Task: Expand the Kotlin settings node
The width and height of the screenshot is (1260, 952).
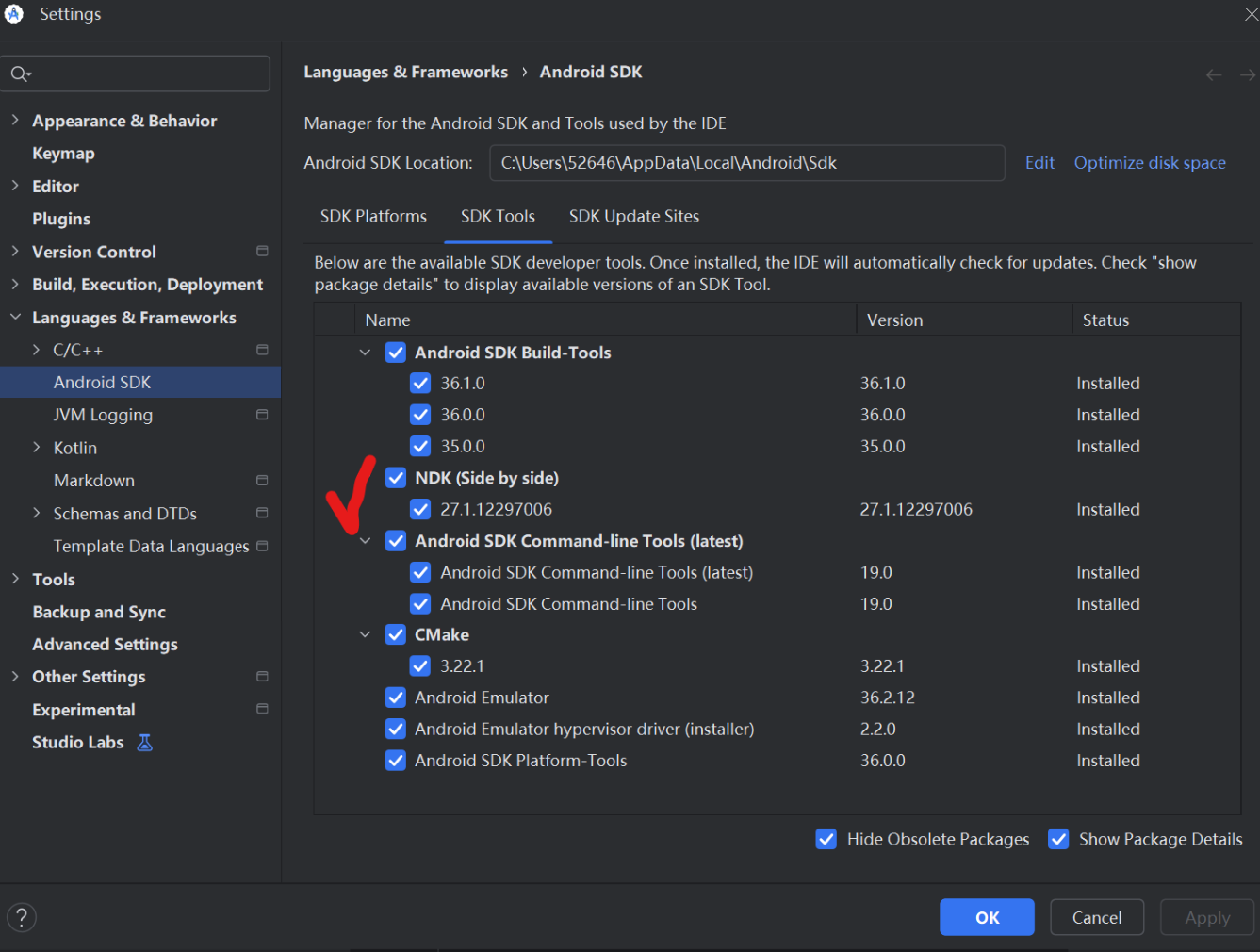Action: pyautogui.click(x=36, y=447)
